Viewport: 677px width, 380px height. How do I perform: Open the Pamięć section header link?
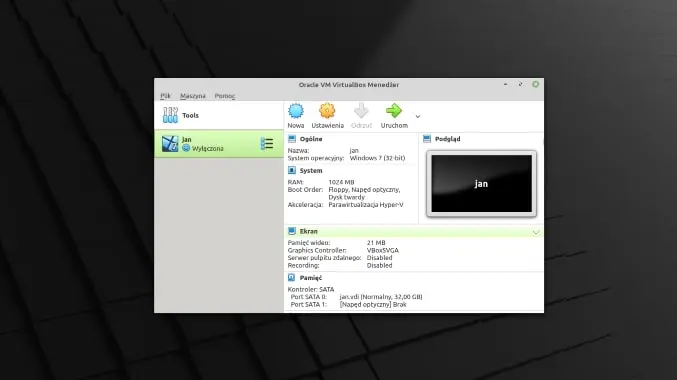(x=310, y=278)
